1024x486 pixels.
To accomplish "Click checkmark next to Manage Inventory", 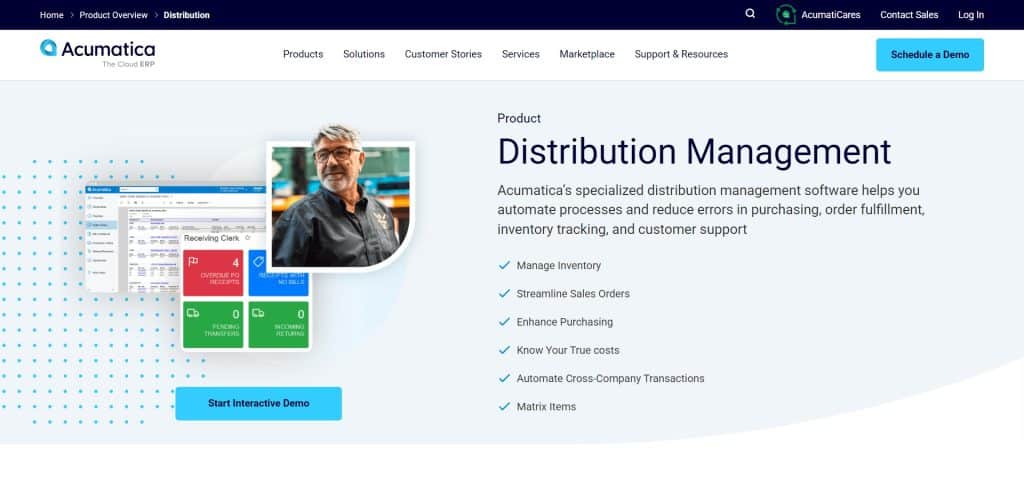I will click(x=504, y=265).
